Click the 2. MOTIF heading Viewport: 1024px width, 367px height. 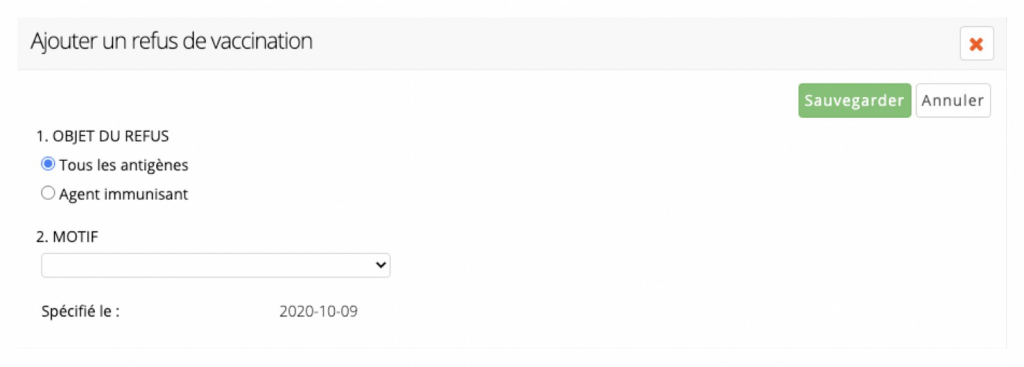[x=67, y=238]
